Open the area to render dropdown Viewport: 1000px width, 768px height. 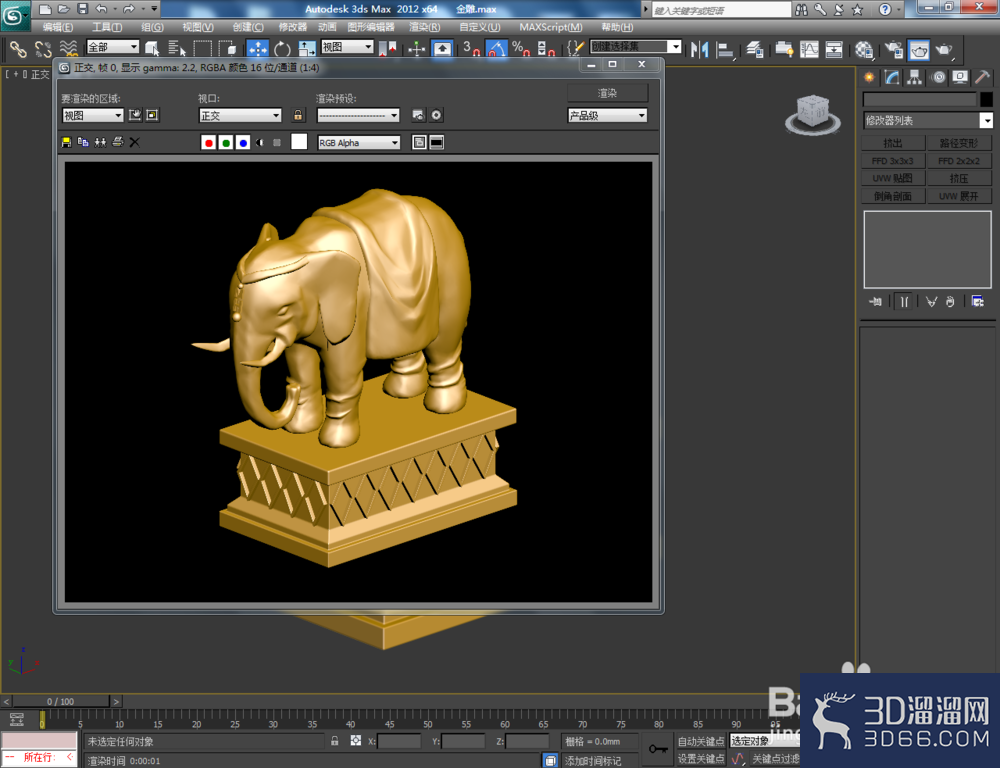(92, 115)
